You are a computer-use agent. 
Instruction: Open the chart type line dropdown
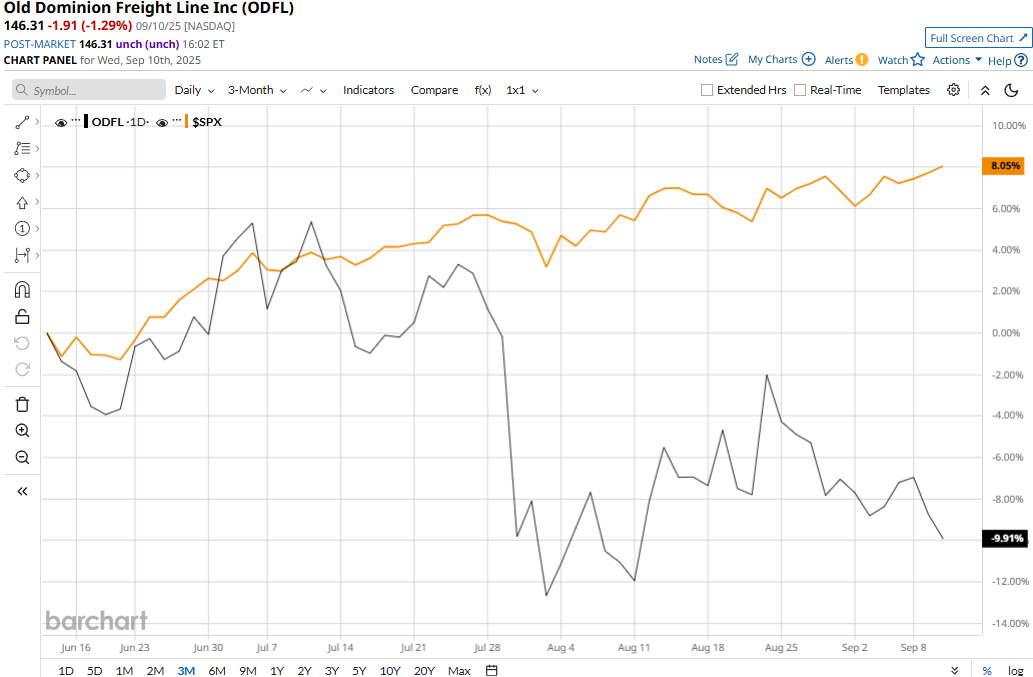point(313,90)
